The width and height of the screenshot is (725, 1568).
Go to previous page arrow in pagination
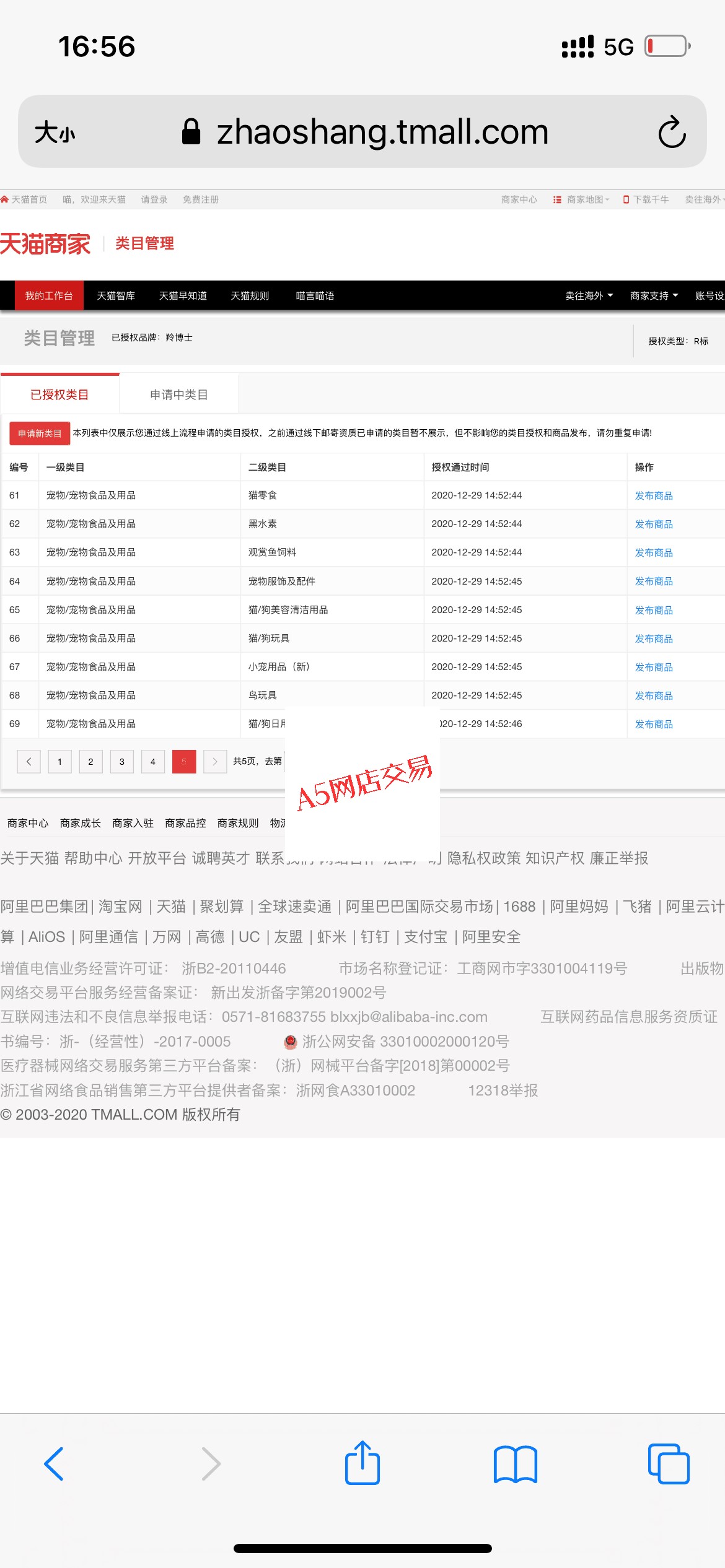click(x=29, y=762)
